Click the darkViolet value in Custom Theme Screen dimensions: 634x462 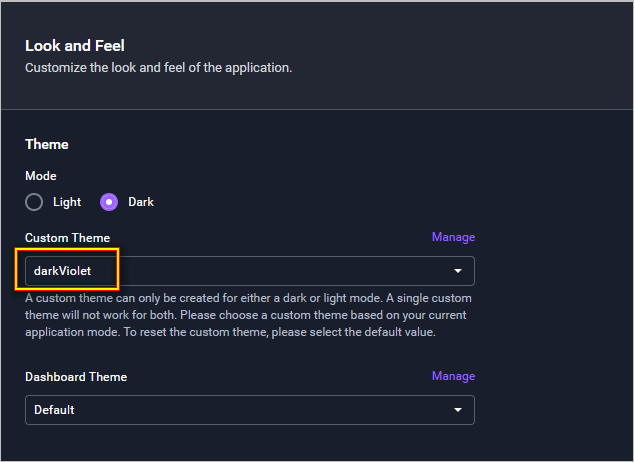(62, 271)
